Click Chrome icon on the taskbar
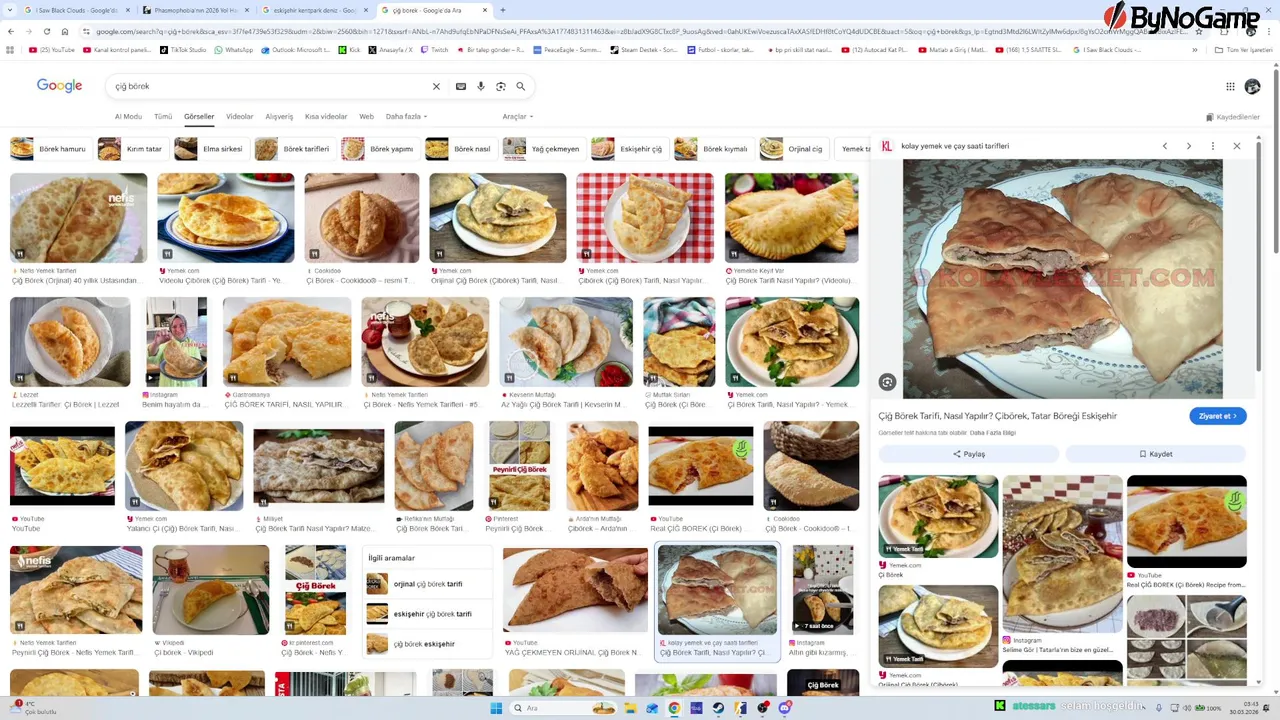The width and height of the screenshot is (1280, 720). pyautogui.click(x=674, y=708)
